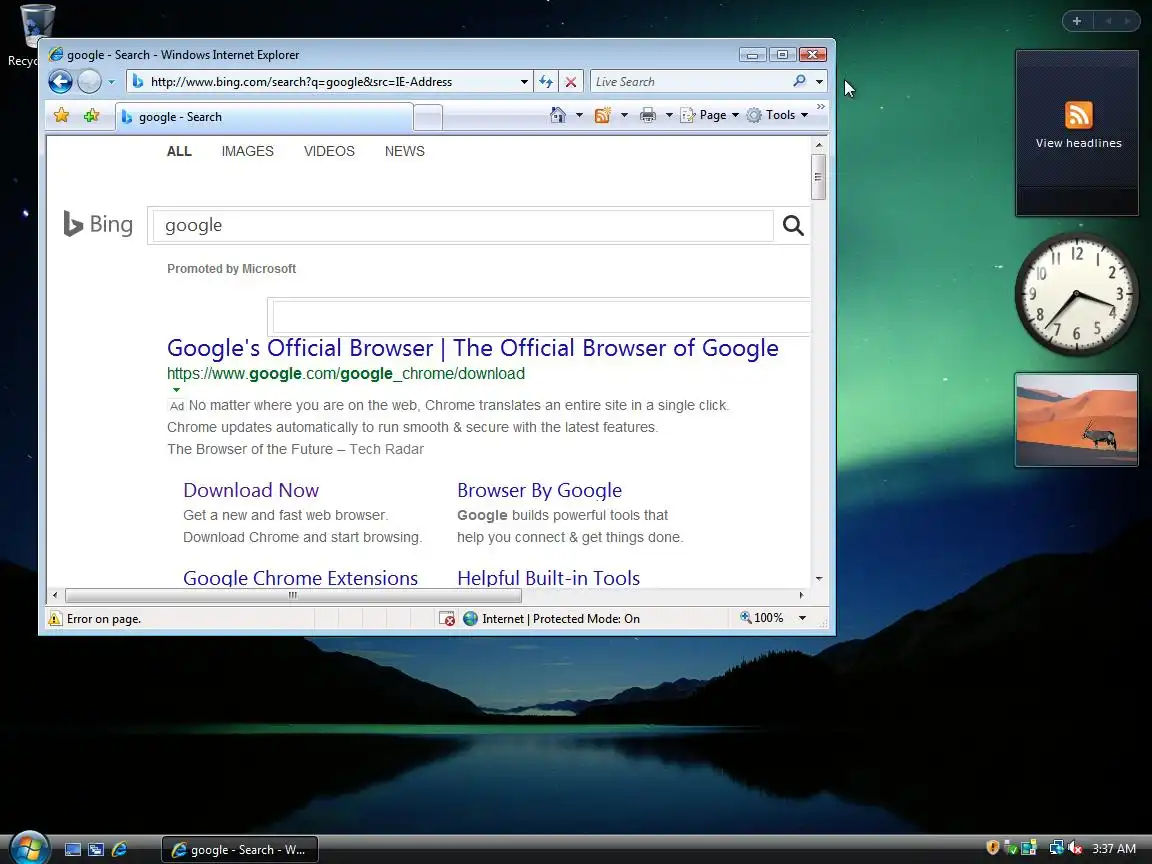Image resolution: width=1152 pixels, height=864 pixels.
Task: Open the 'Google's Official Browser' ad link
Action: click(472, 348)
